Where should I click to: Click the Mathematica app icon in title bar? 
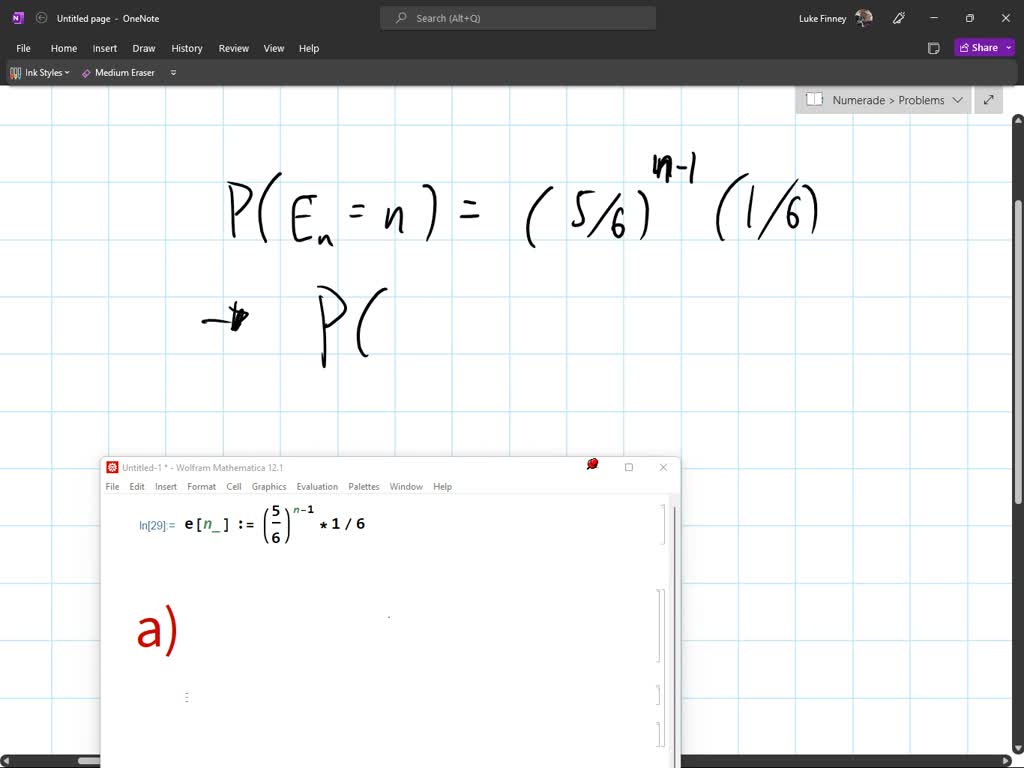(112, 467)
